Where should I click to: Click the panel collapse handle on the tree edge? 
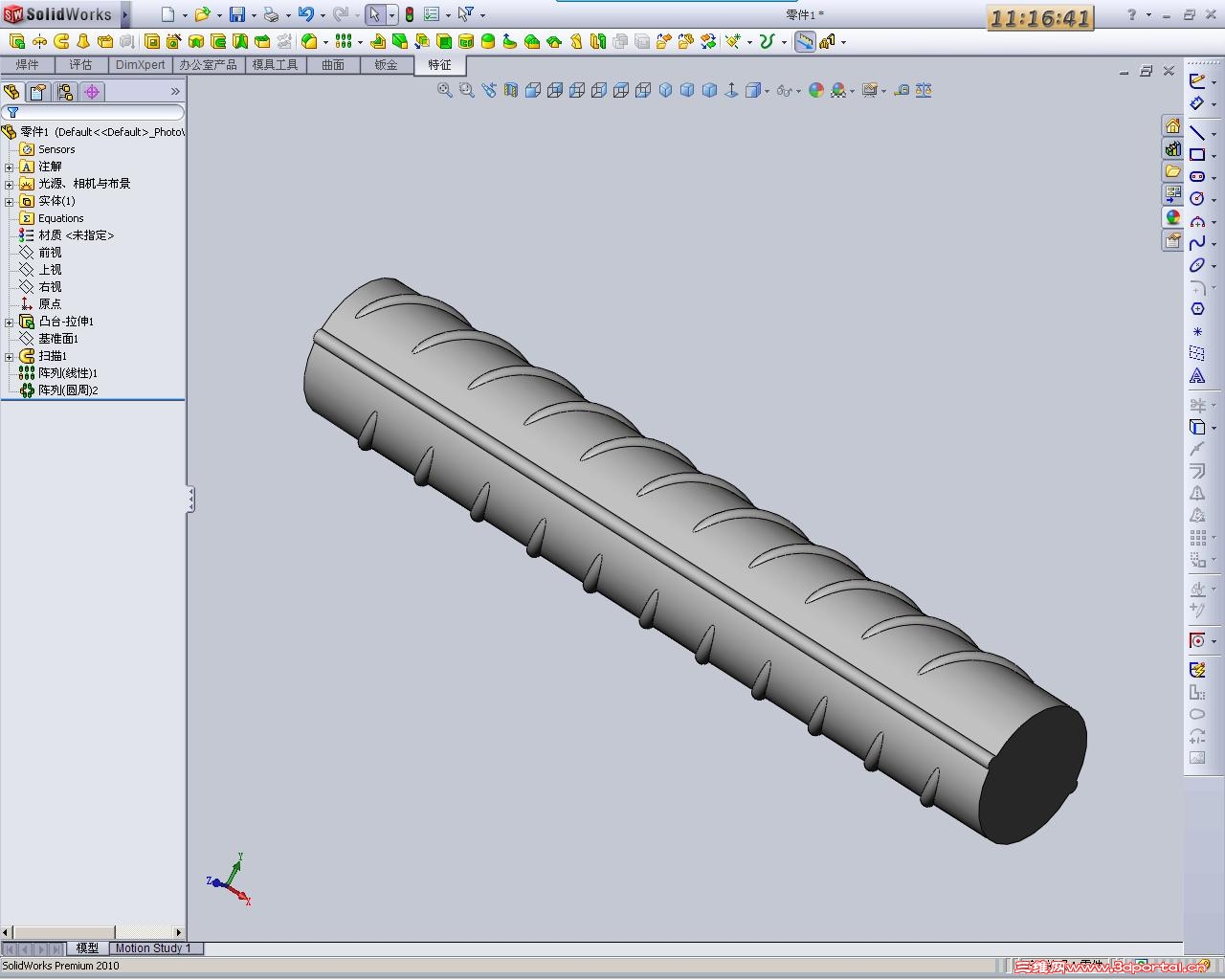[190, 499]
